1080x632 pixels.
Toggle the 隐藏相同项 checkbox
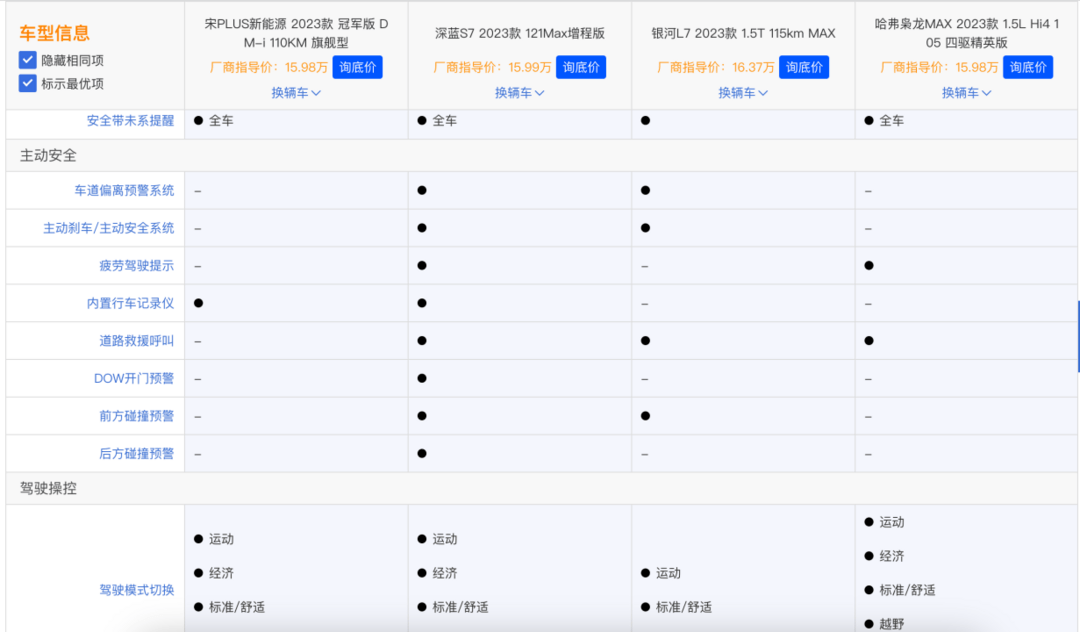[28, 60]
